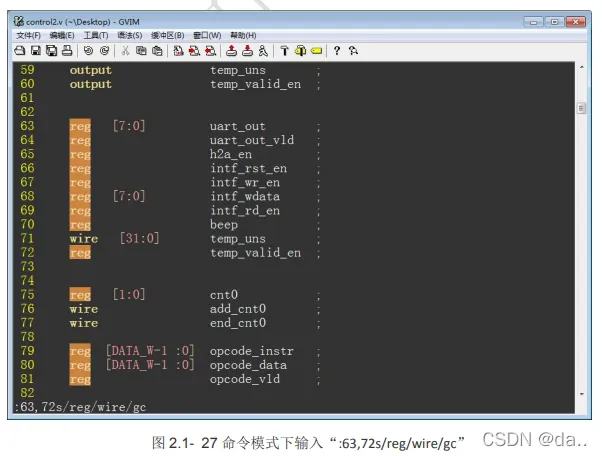Screen dimensions: 602x456
Task: Click the scrollbar down arrow
Action: pyautogui.click(x=582, y=394)
